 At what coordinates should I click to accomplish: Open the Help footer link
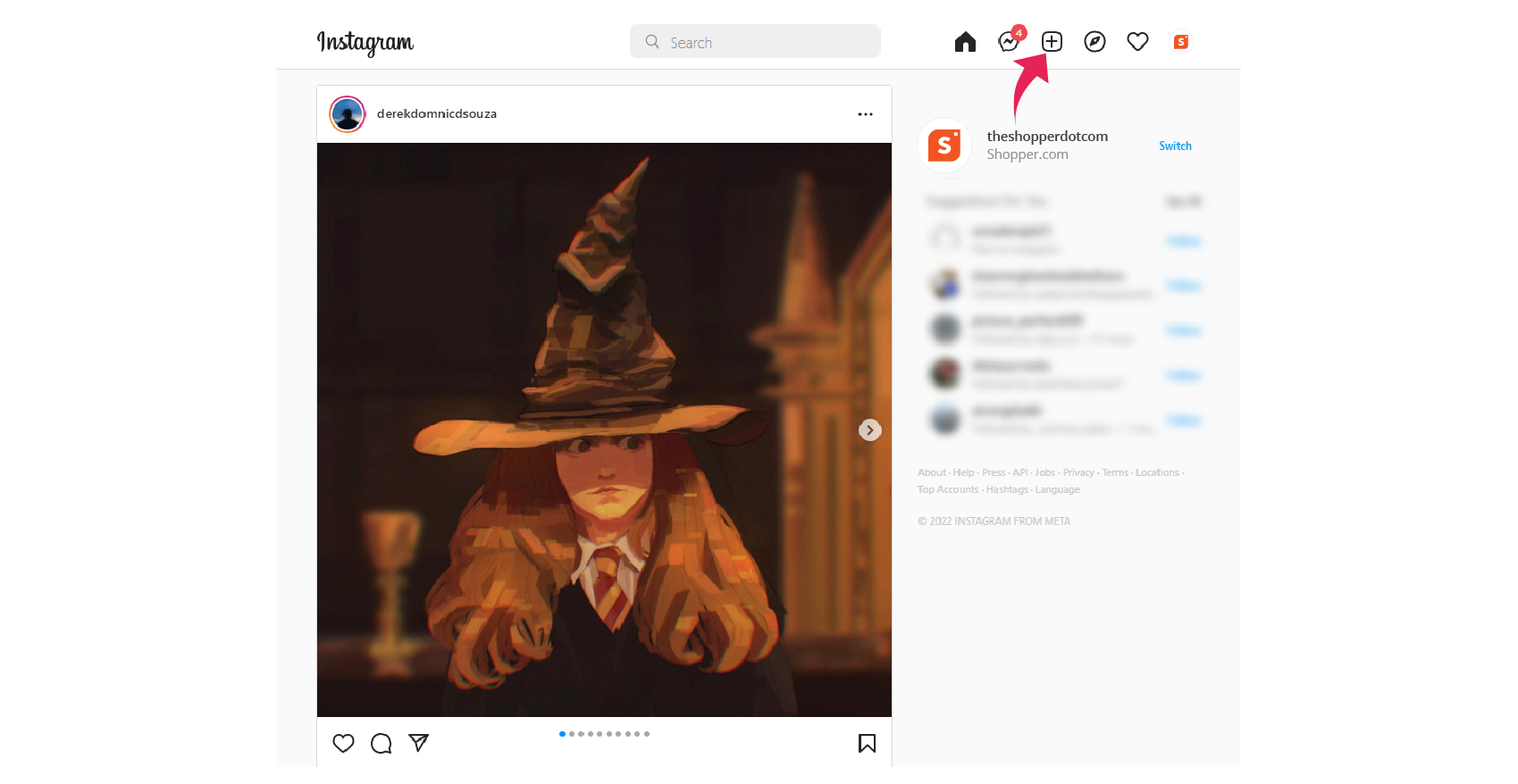pos(963,472)
